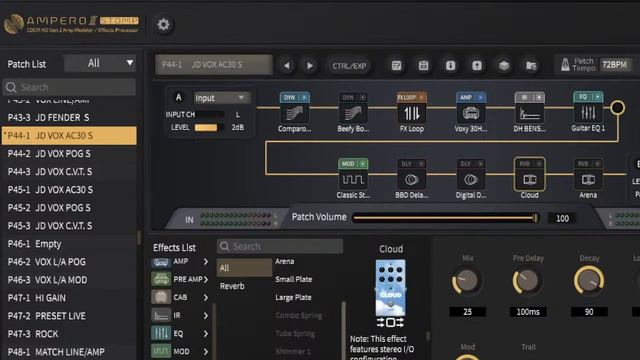Toggle the IR block power
The image size is (640, 360).
539,98
